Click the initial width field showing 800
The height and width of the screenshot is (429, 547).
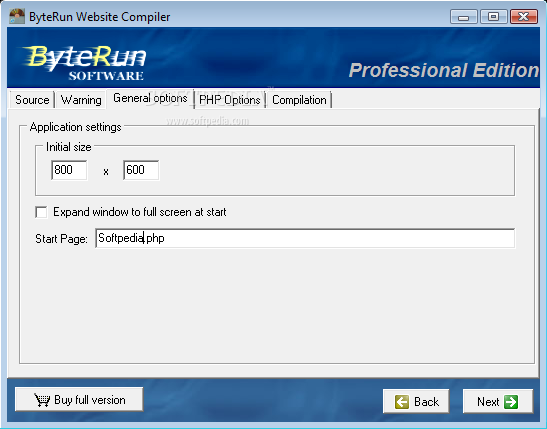click(69, 170)
